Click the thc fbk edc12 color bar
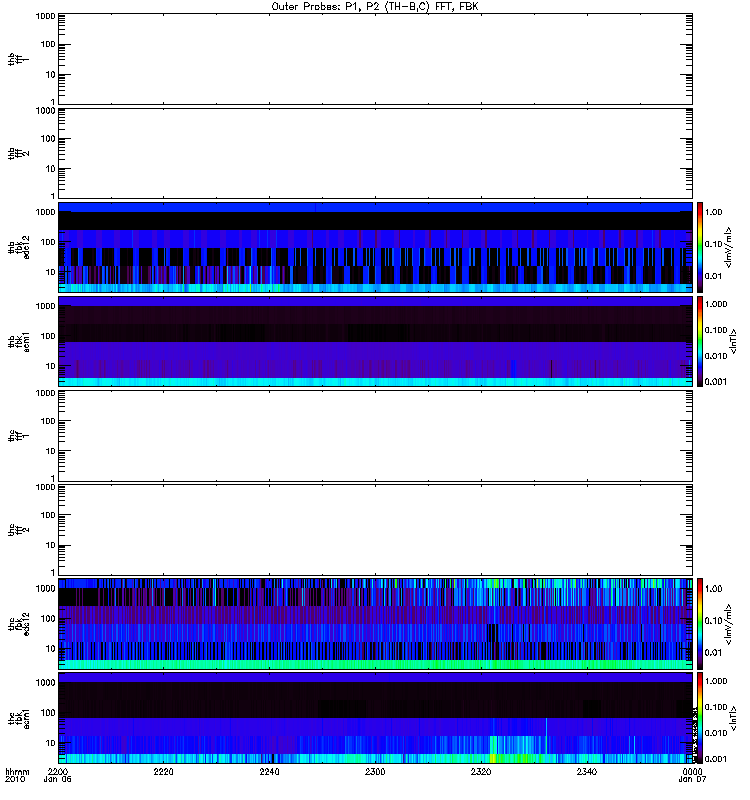The image size is (750, 800). click(x=700, y=623)
